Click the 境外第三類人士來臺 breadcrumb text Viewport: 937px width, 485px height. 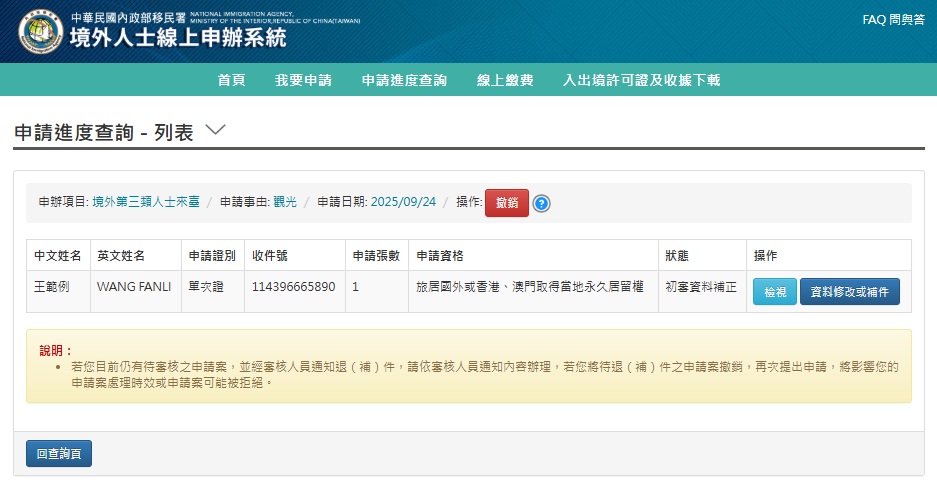tap(146, 202)
